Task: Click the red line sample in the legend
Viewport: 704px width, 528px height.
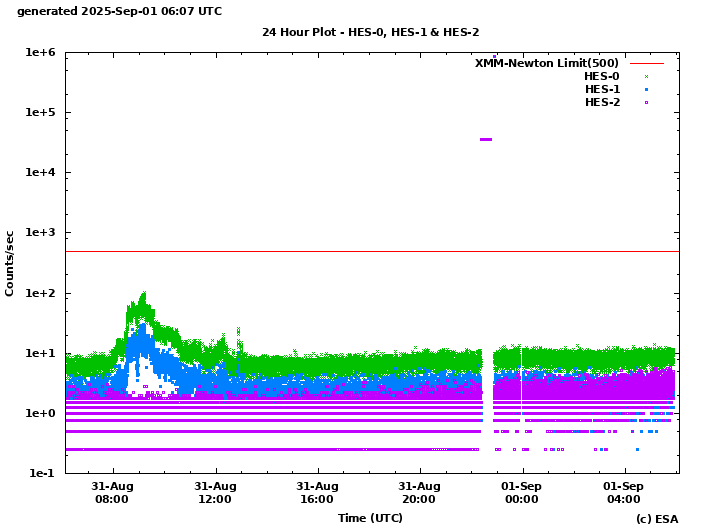Action: tap(647, 63)
